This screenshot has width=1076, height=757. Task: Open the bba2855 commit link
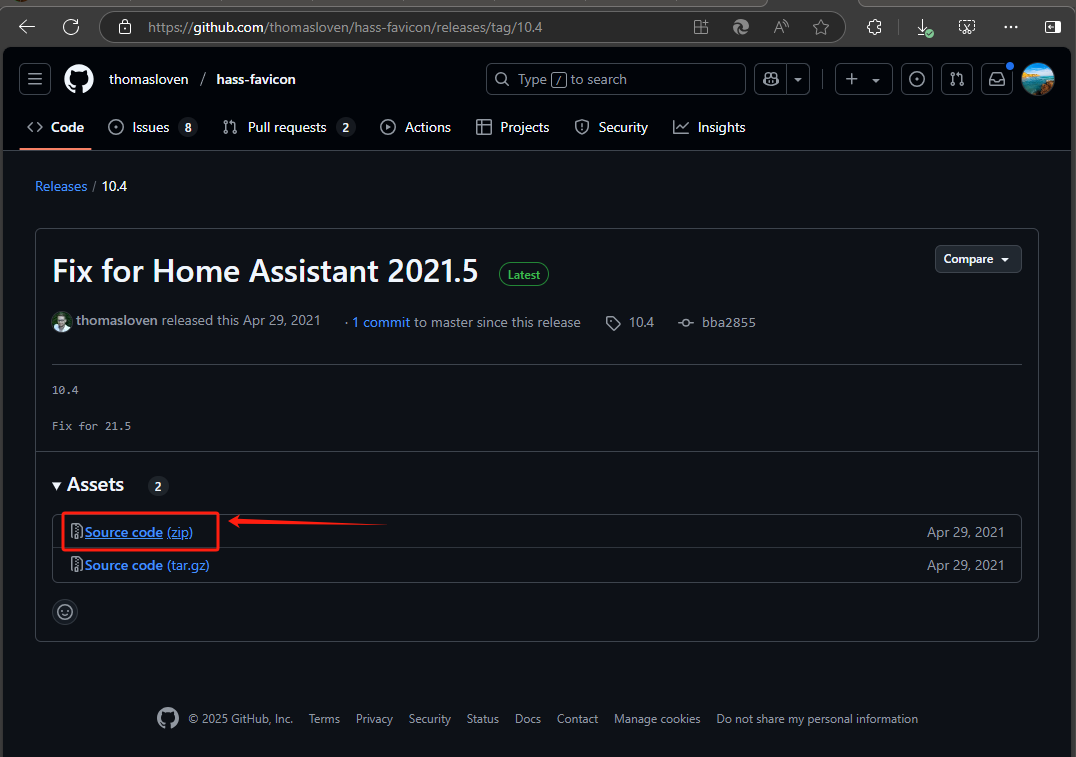(728, 322)
